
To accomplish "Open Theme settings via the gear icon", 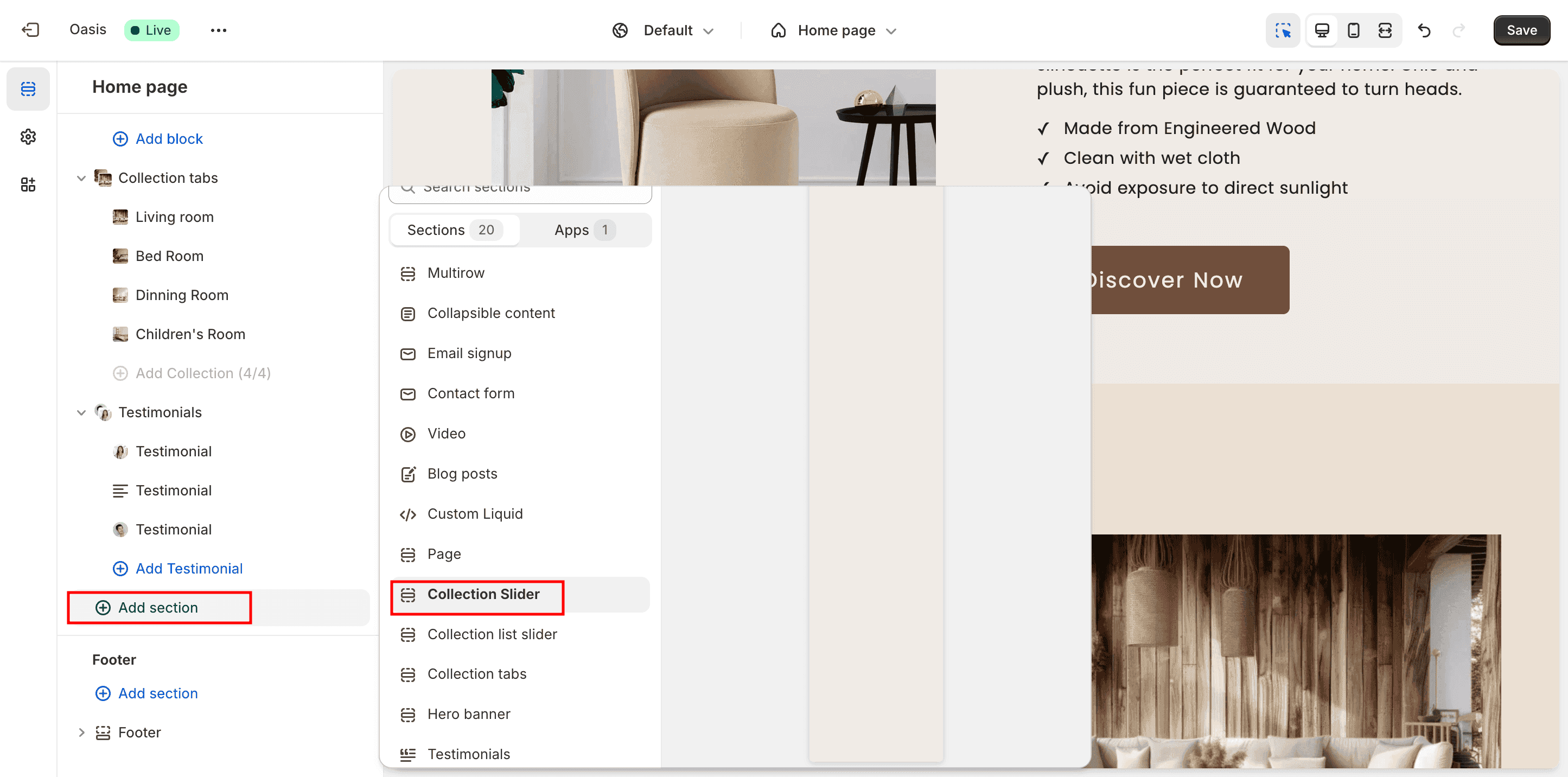I will pyautogui.click(x=28, y=136).
